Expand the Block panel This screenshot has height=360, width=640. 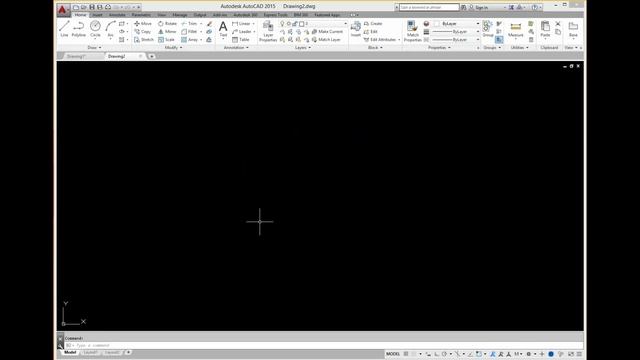click(x=375, y=48)
